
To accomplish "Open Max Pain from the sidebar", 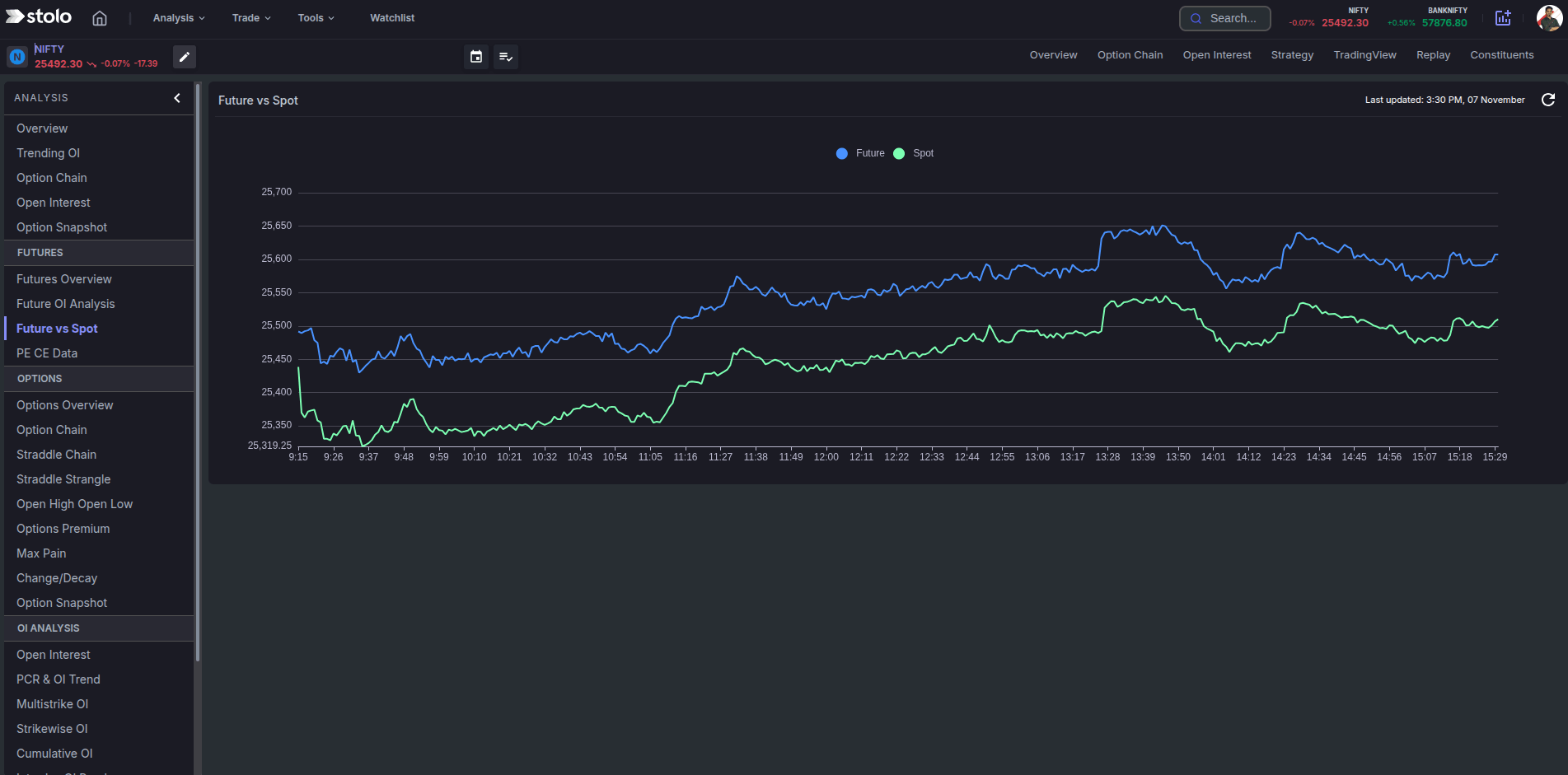I will pos(40,553).
